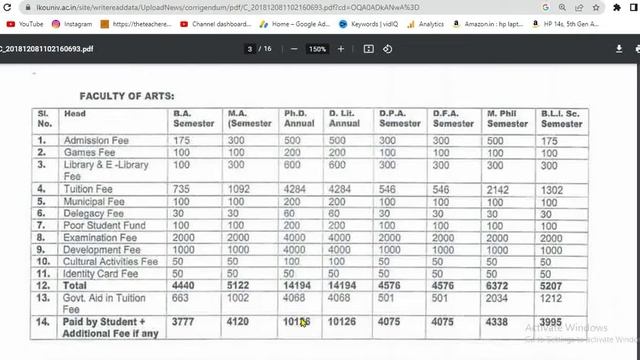Open the Amazon.in hp laptop bookmark
Image resolution: width=640 pixels, height=360 pixels.
488,24
